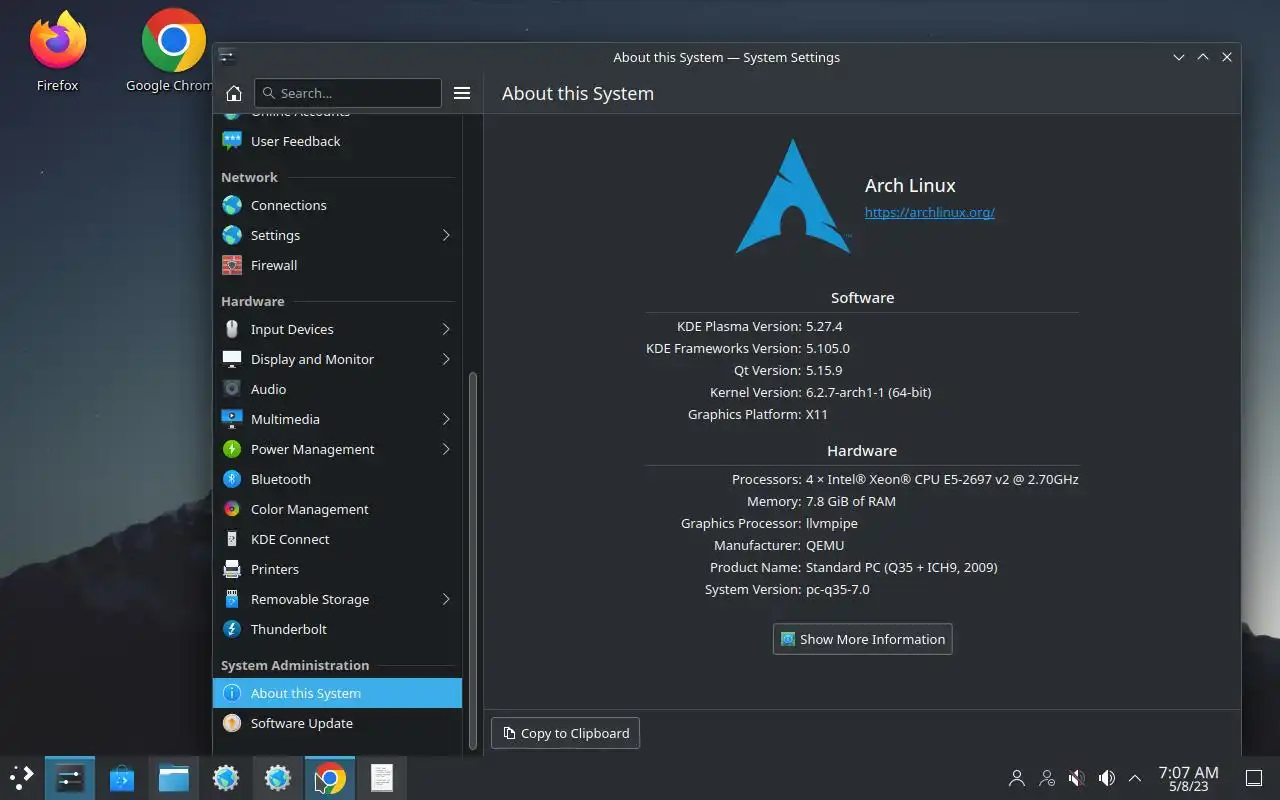Viewport: 1280px width, 800px height.
Task: Open the User Feedback settings icon
Action: point(232,141)
